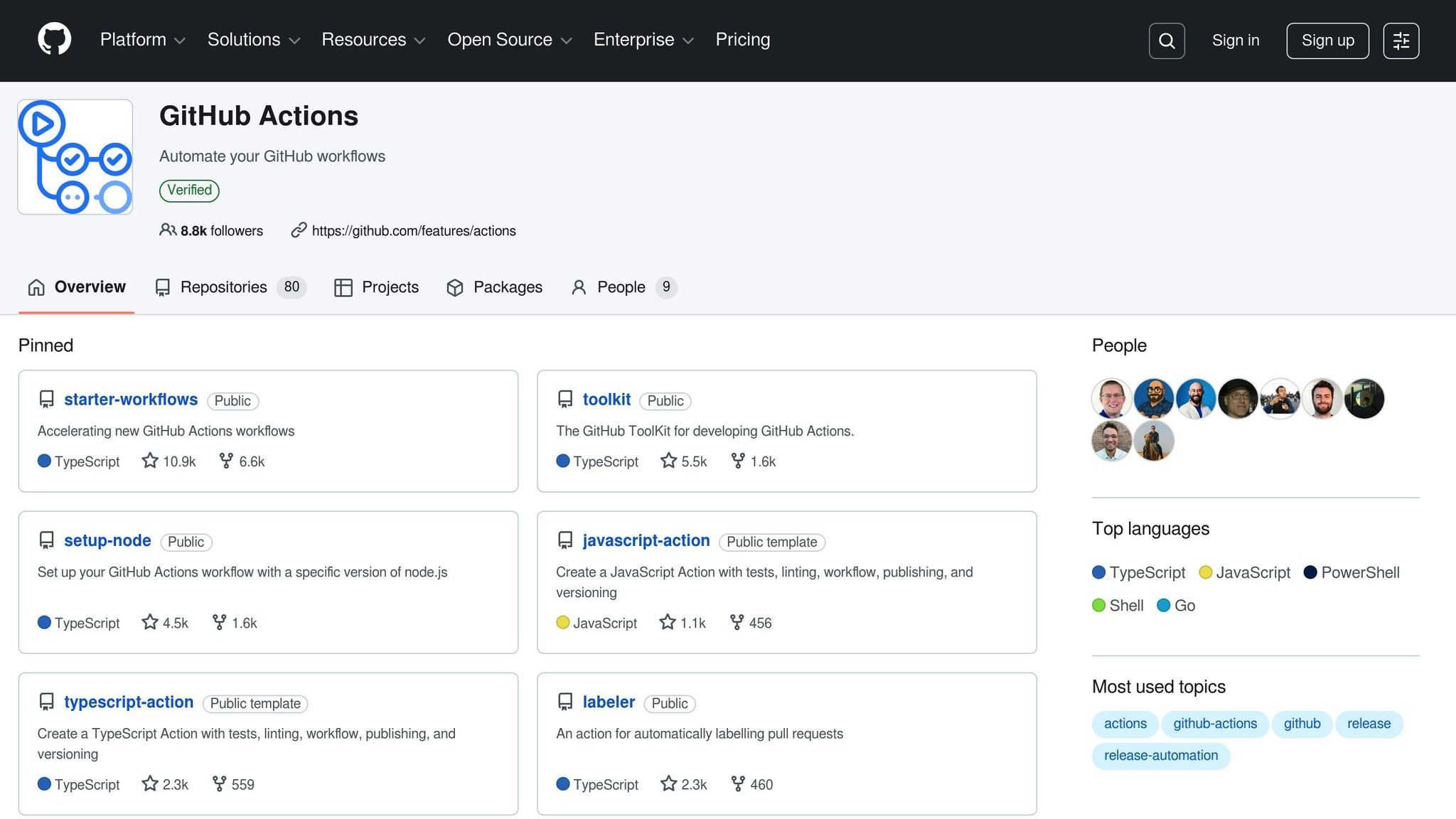Click the Sign up button
Viewport: 1456px width, 819px height.
1327,41
